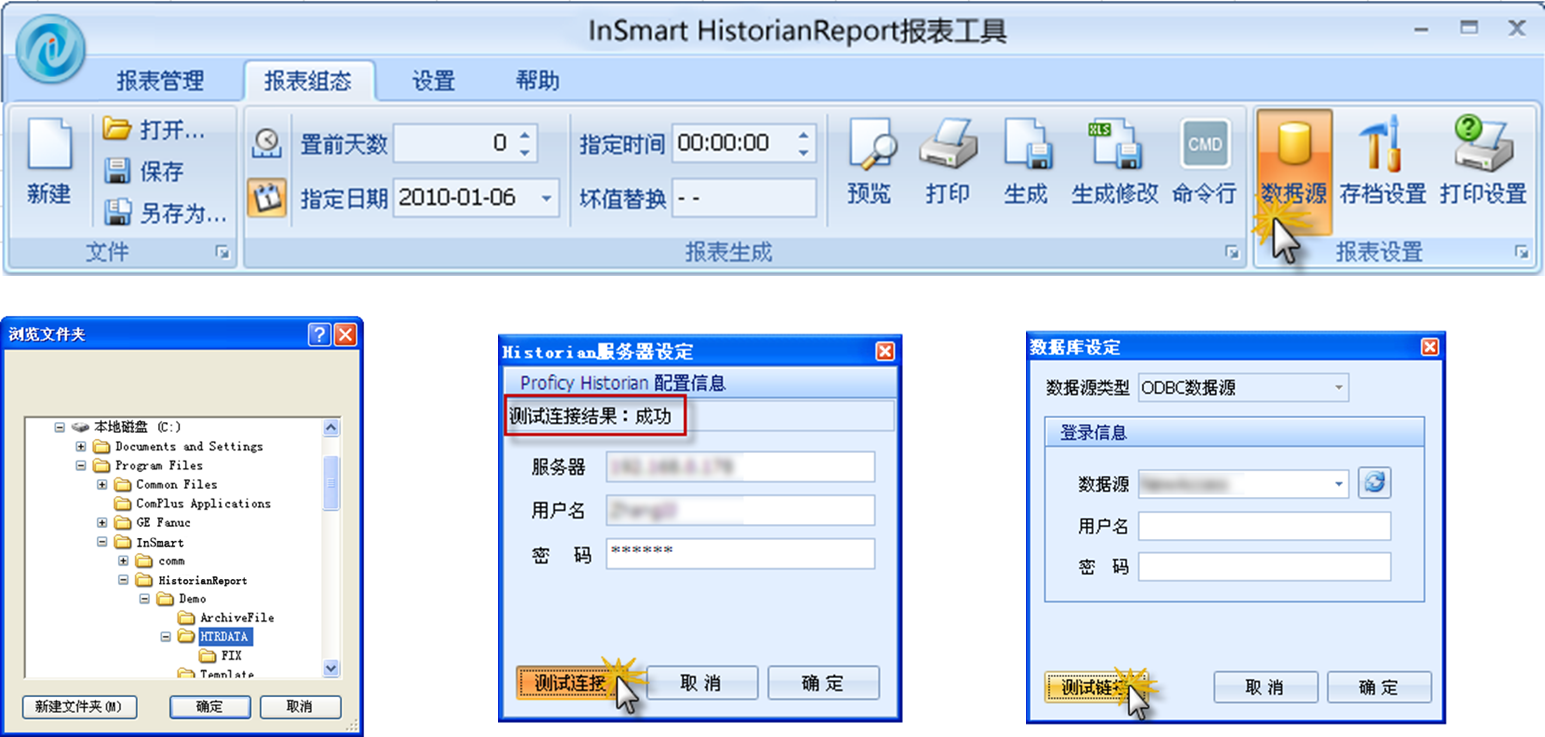
Task: Open the 数据源类型 ODBC数据源 dropdown
Action: click(x=1338, y=387)
